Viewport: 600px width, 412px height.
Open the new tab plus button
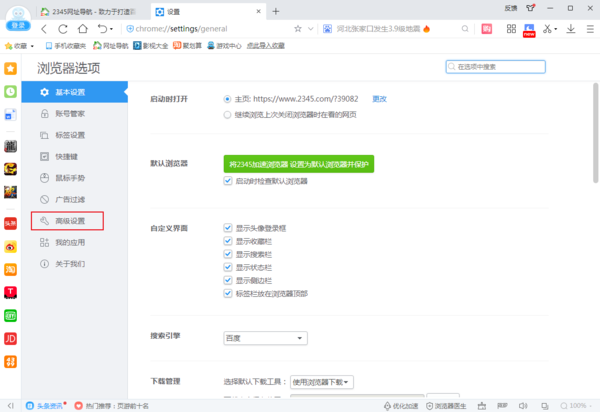point(276,11)
